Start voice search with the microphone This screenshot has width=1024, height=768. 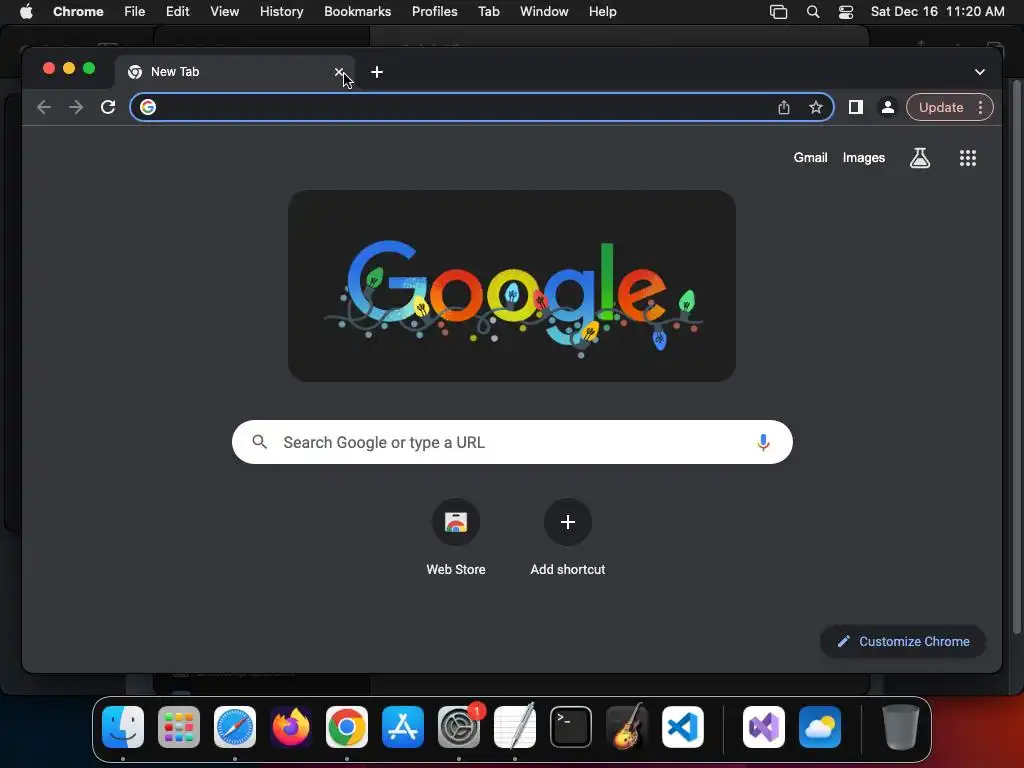click(x=763, y=442)
